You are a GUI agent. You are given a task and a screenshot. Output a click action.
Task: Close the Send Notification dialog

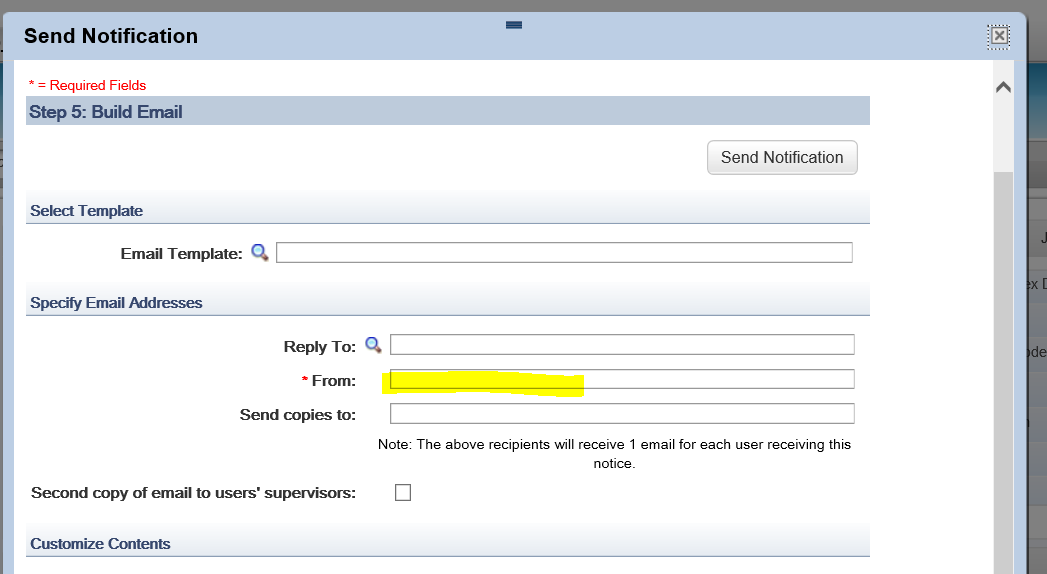pos(999,35)
